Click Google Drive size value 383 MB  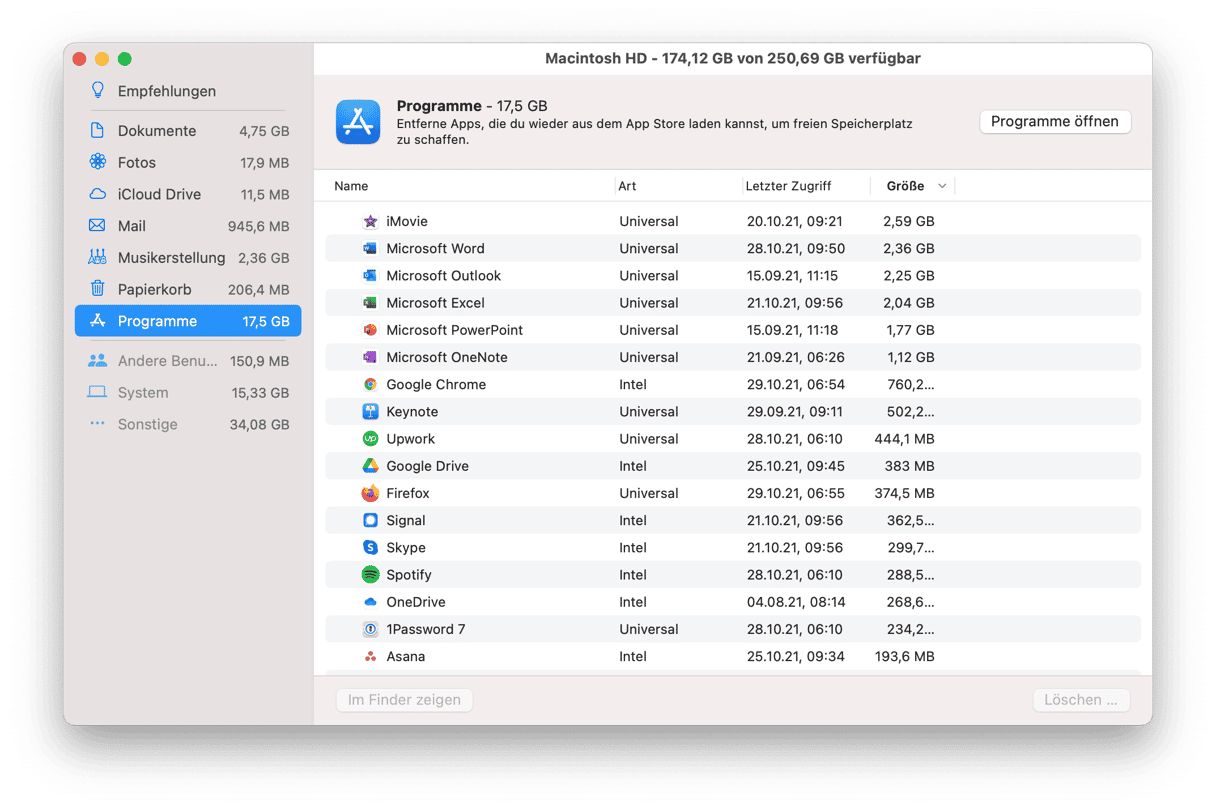(x=910, y=466)
